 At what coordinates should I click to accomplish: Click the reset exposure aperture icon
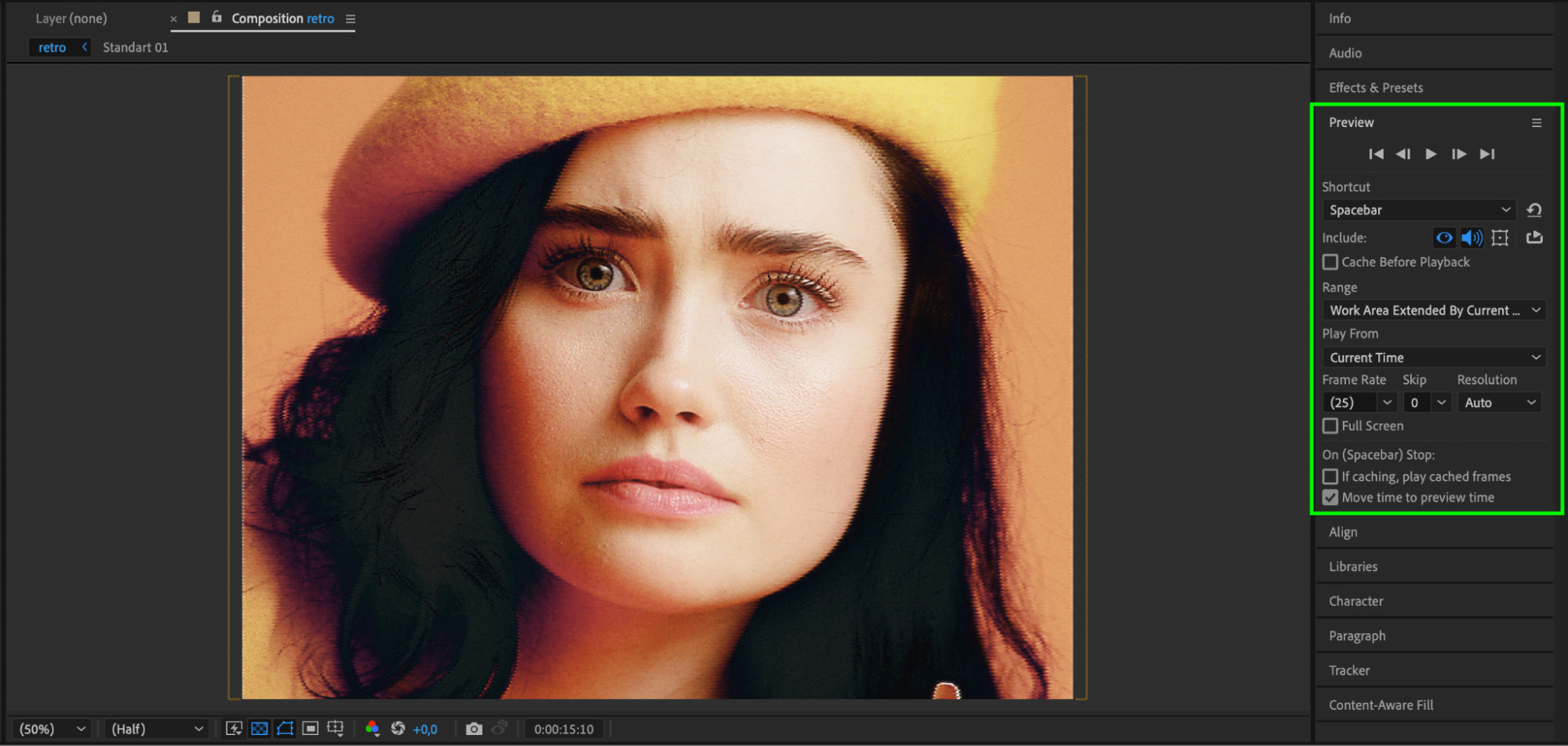pos(398,729)
